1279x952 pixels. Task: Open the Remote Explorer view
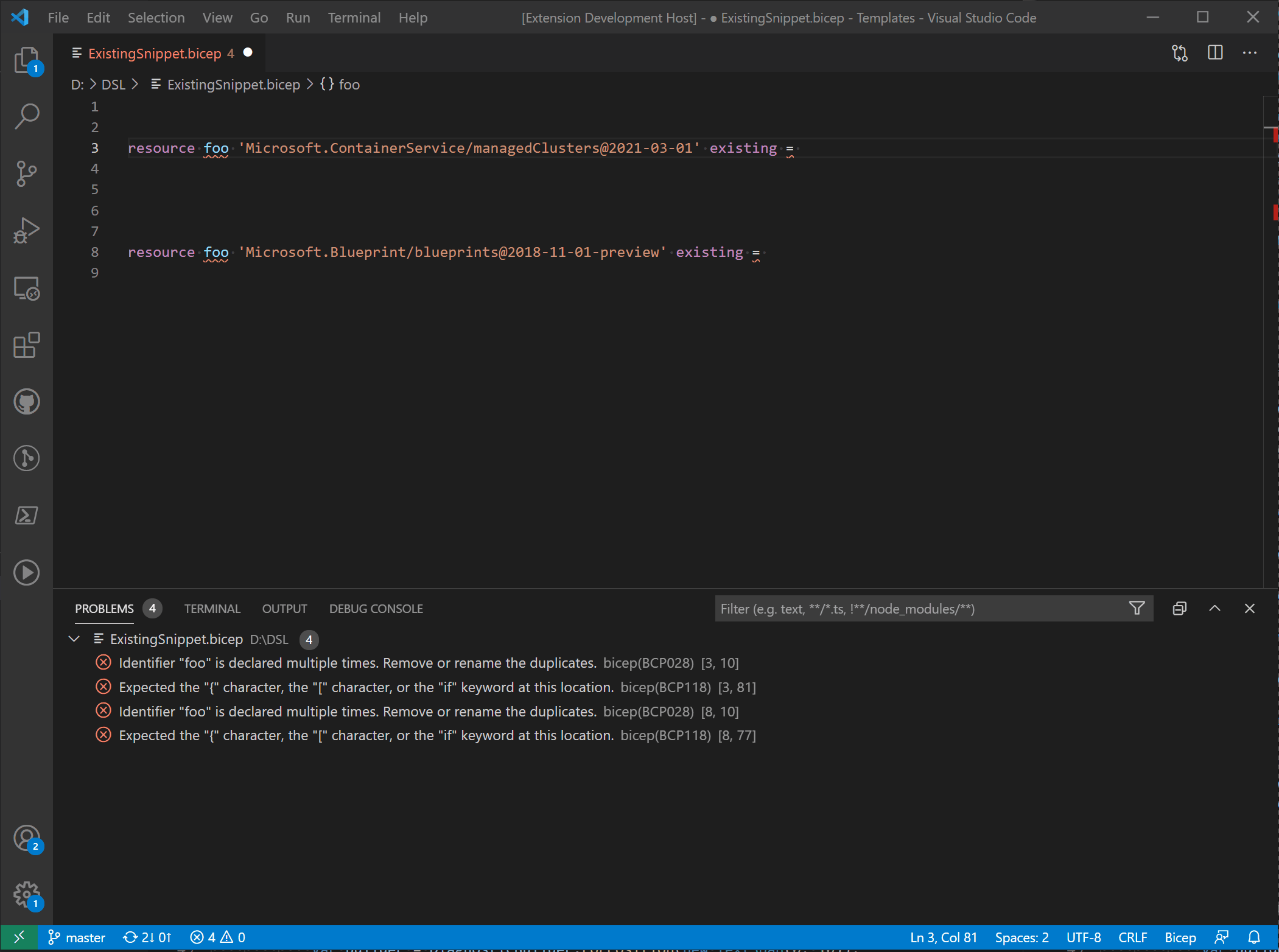click(x=27, y=288)
